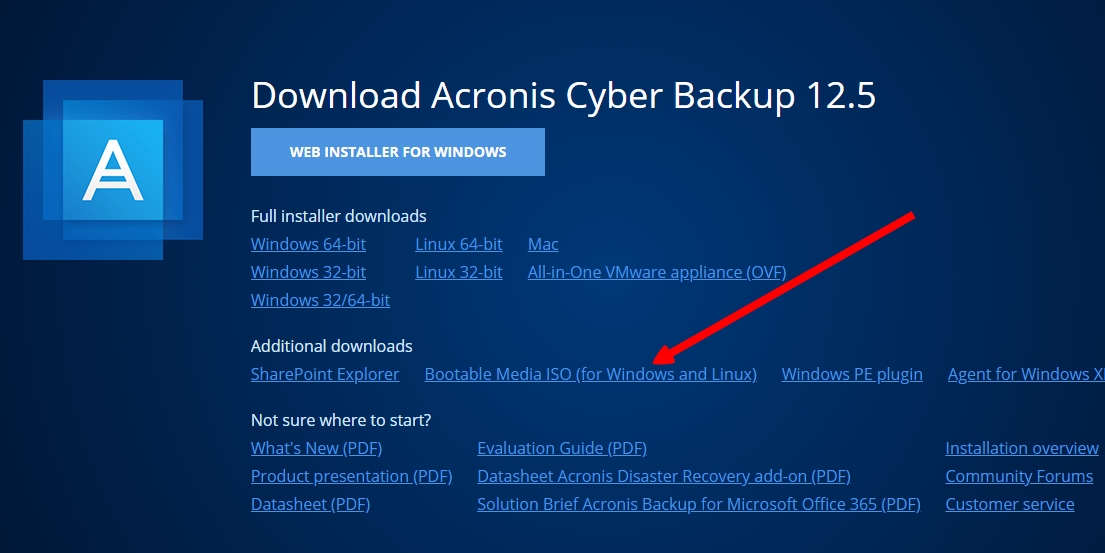Open Datasheet Acronis Disaster Recovery add-on

point(664,476)
